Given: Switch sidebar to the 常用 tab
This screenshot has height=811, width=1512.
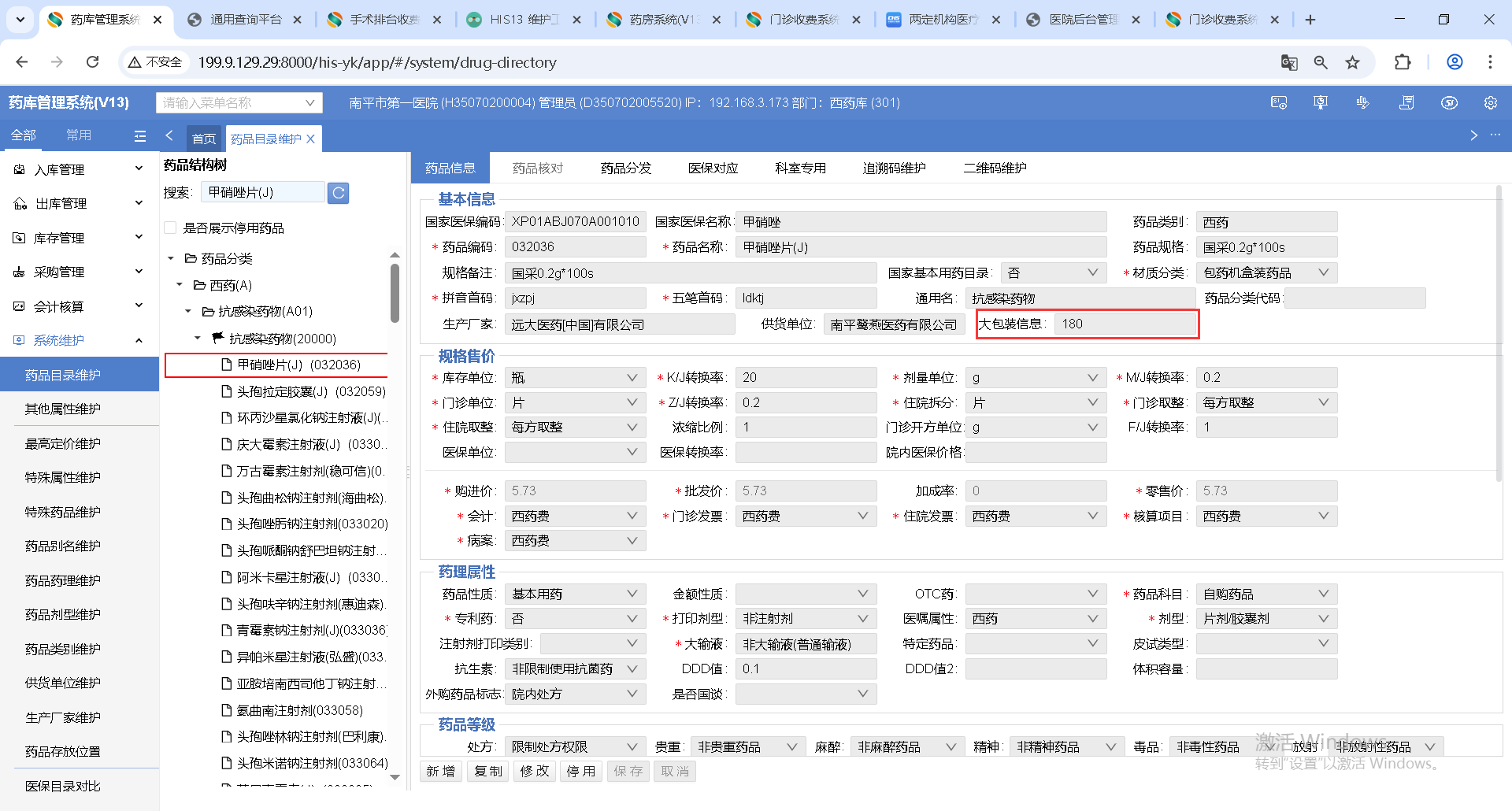Looking at the screenshot, I should click(79, 135).
